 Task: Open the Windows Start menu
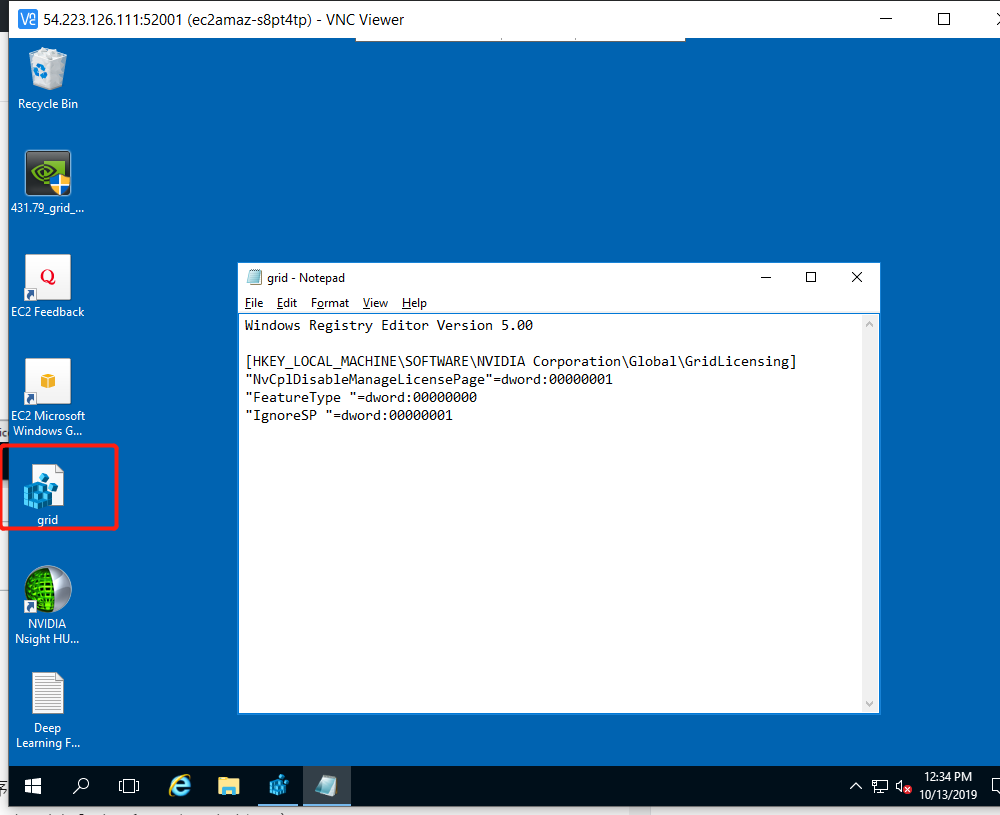[33, 786]
